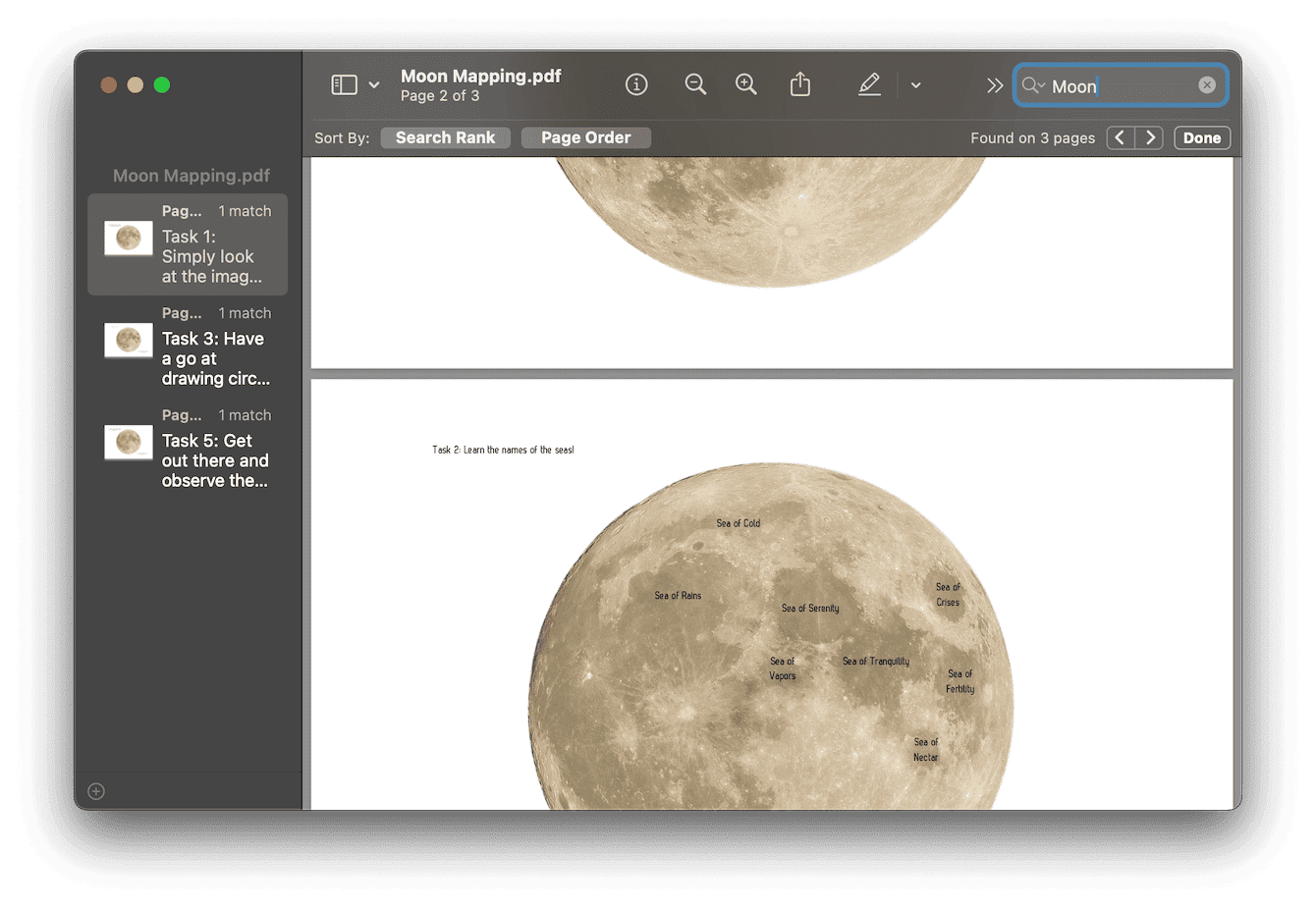This screenshot has width=1316, height=908.
Task: Open the Markup toolbar
Action: pyautogui.click(x=869, y=84)
